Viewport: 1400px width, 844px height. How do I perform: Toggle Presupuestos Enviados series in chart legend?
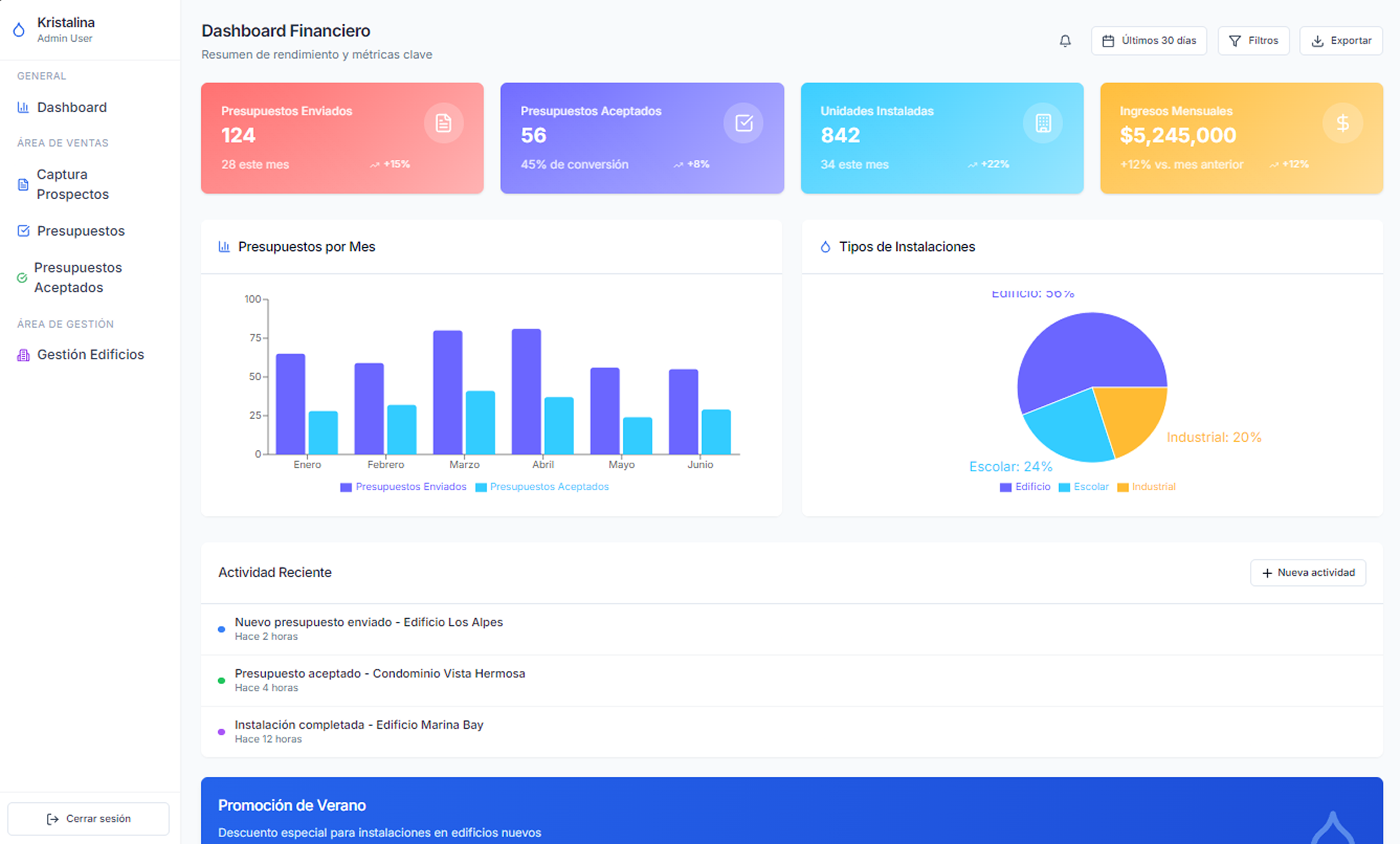[403, 487]
